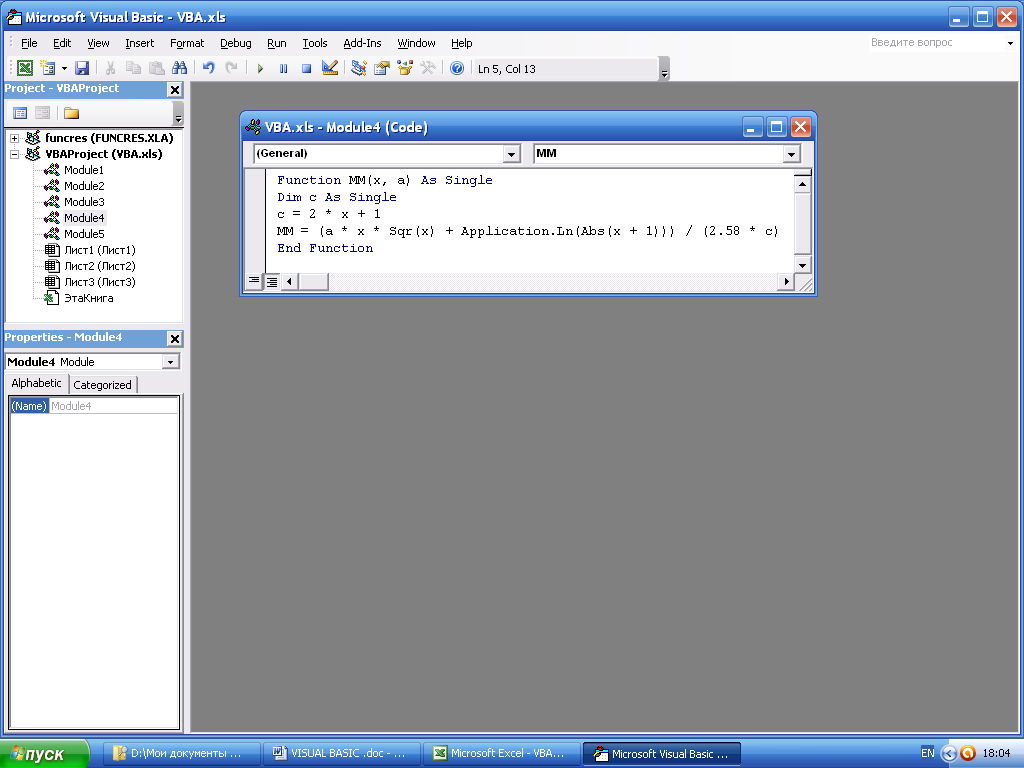Click View Object in Project panel
This screenshot has width=1024, height=768.
[x=42, y=114]
